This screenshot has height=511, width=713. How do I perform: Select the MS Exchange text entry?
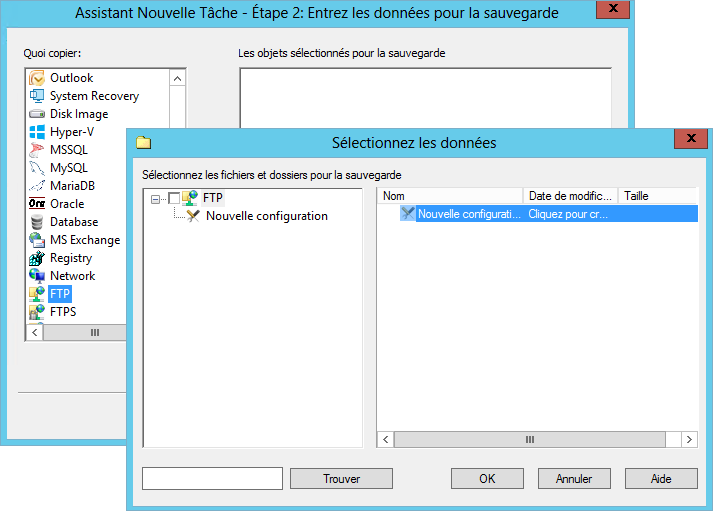(x=85, y=240)
